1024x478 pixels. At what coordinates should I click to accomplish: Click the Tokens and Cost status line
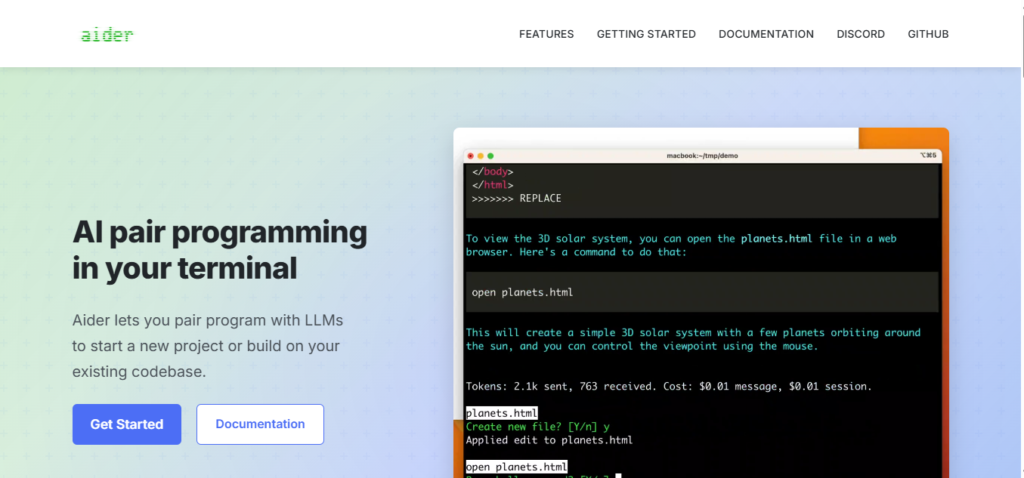click(669, 386)
